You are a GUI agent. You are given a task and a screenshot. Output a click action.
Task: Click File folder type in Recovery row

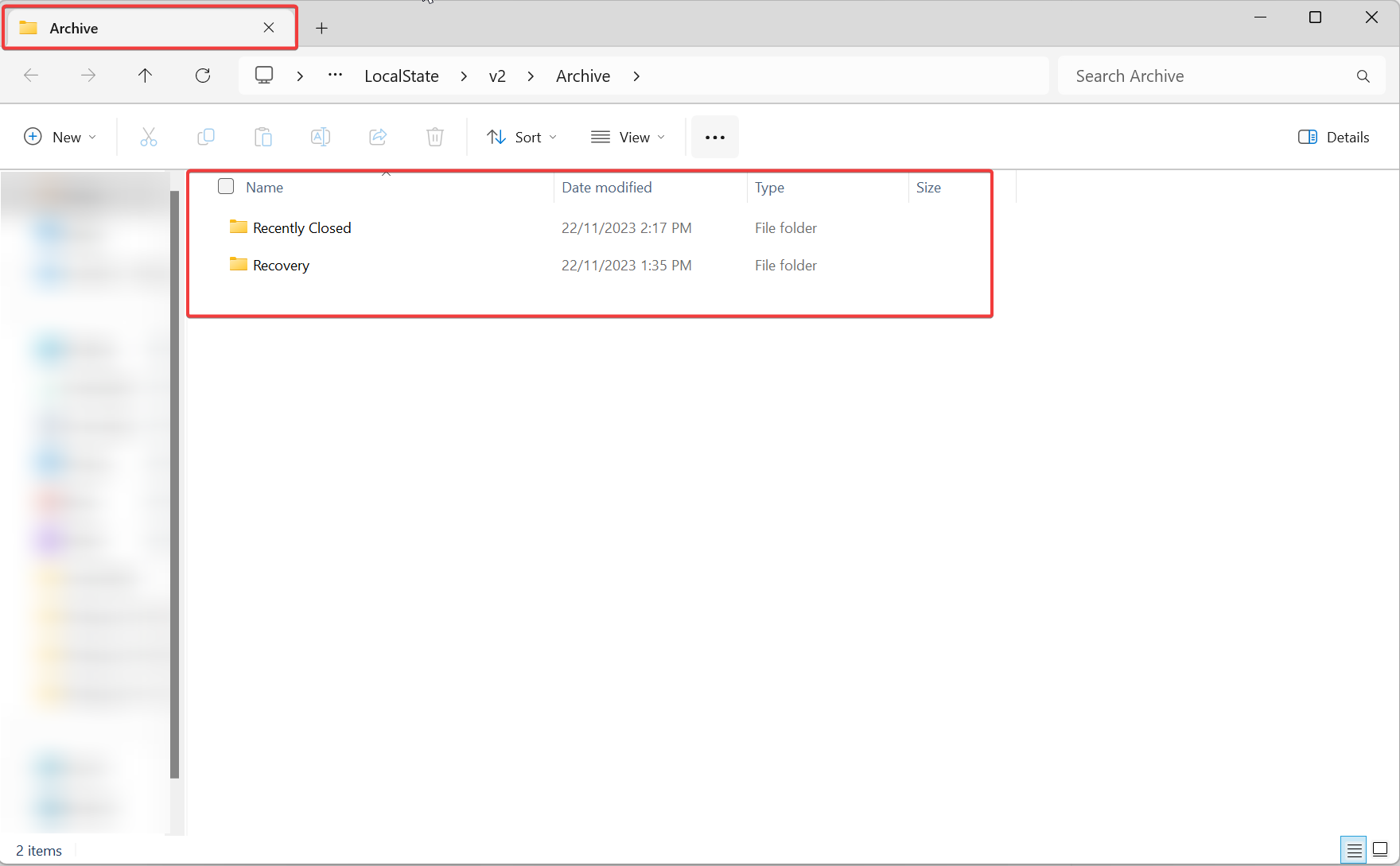786,266
